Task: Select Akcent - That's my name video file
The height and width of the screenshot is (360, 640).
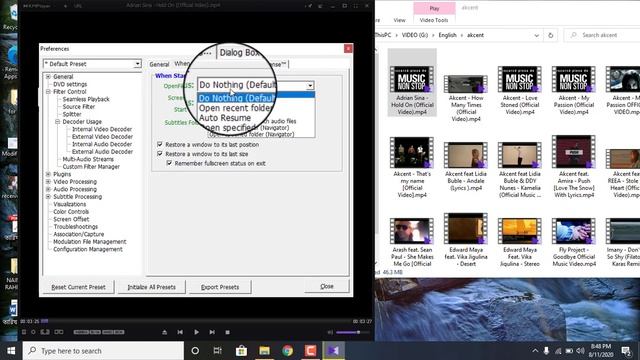Action: [x=412, y=167]
